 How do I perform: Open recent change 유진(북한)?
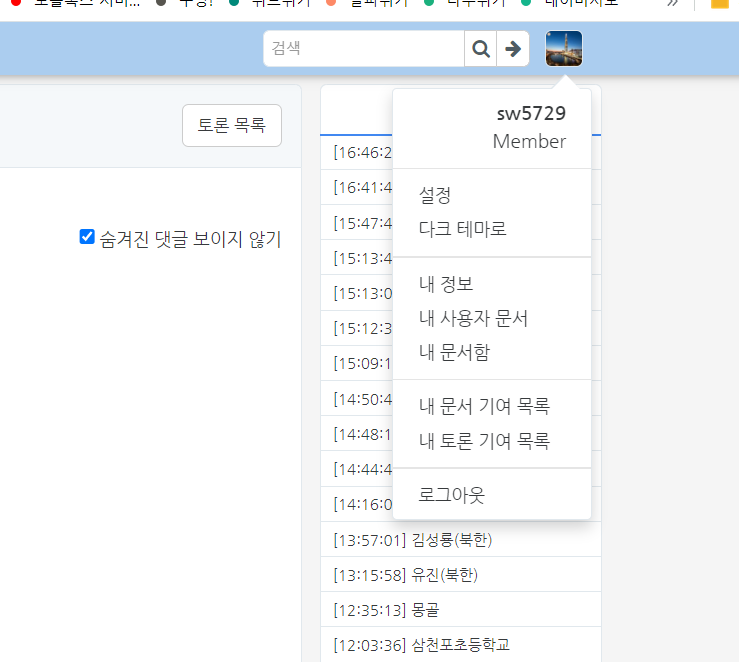click(x=444, y=575)
